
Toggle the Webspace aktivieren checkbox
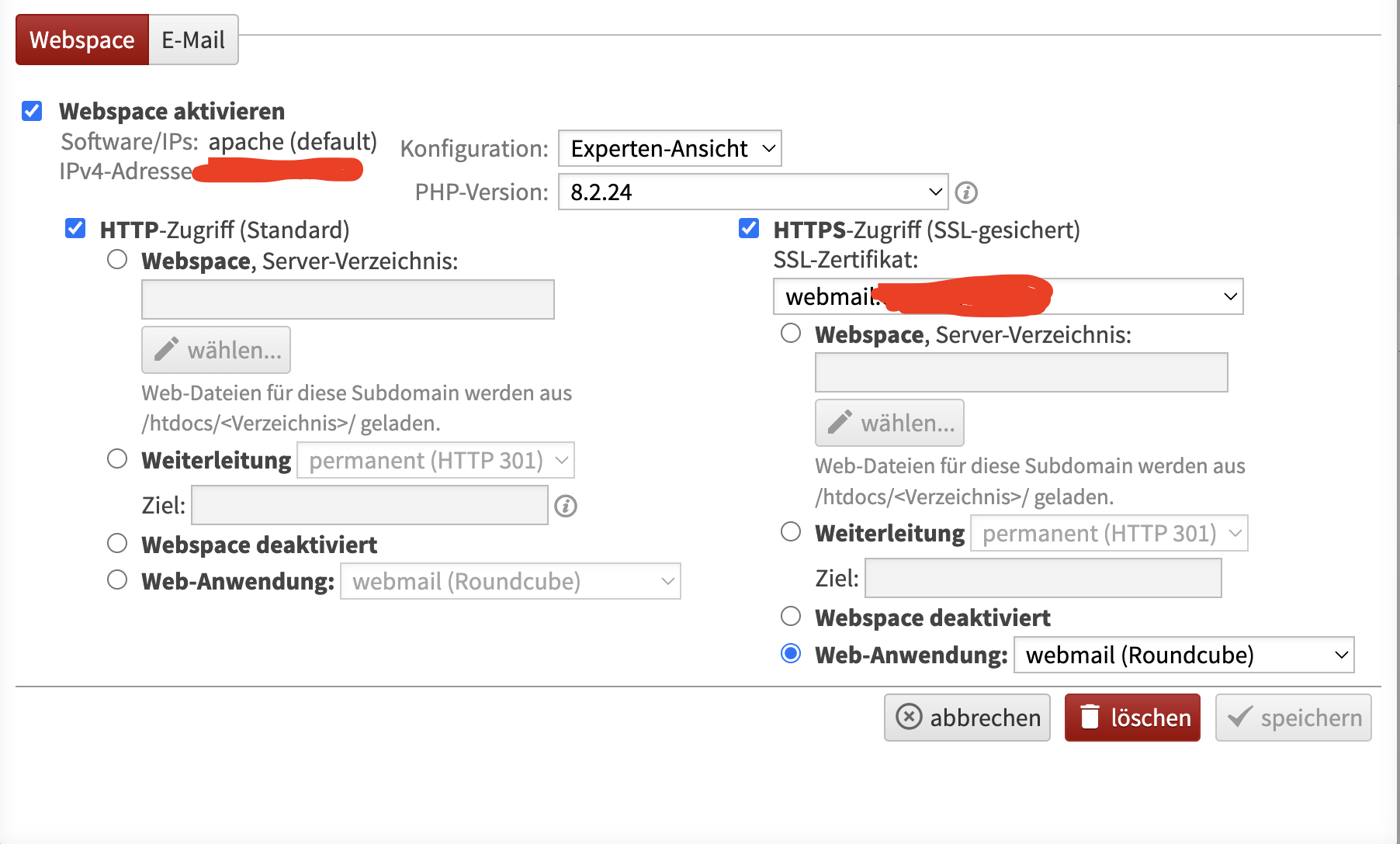[32, 111]
